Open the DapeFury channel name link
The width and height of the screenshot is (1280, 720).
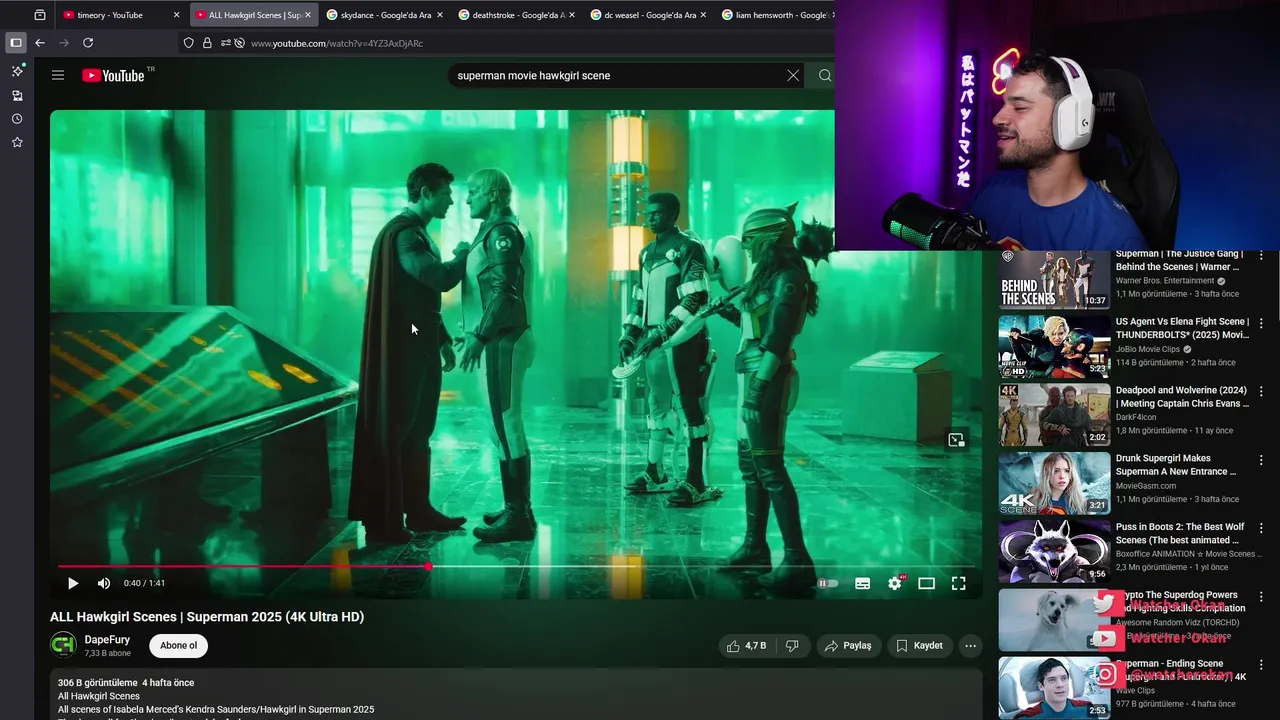107,639
